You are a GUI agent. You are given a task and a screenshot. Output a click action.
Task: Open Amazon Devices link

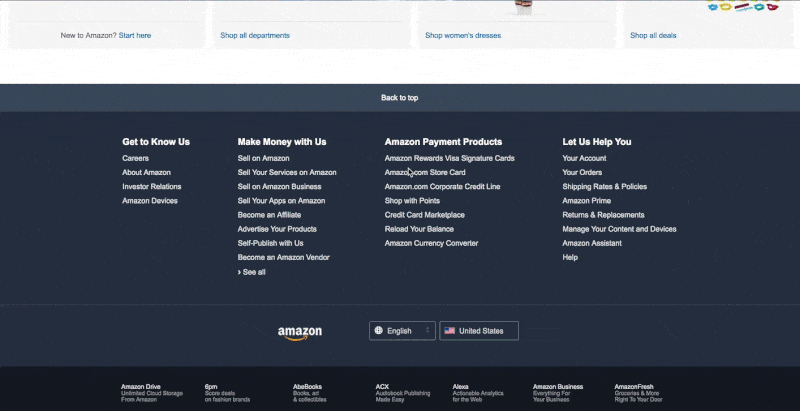(150, 201)
